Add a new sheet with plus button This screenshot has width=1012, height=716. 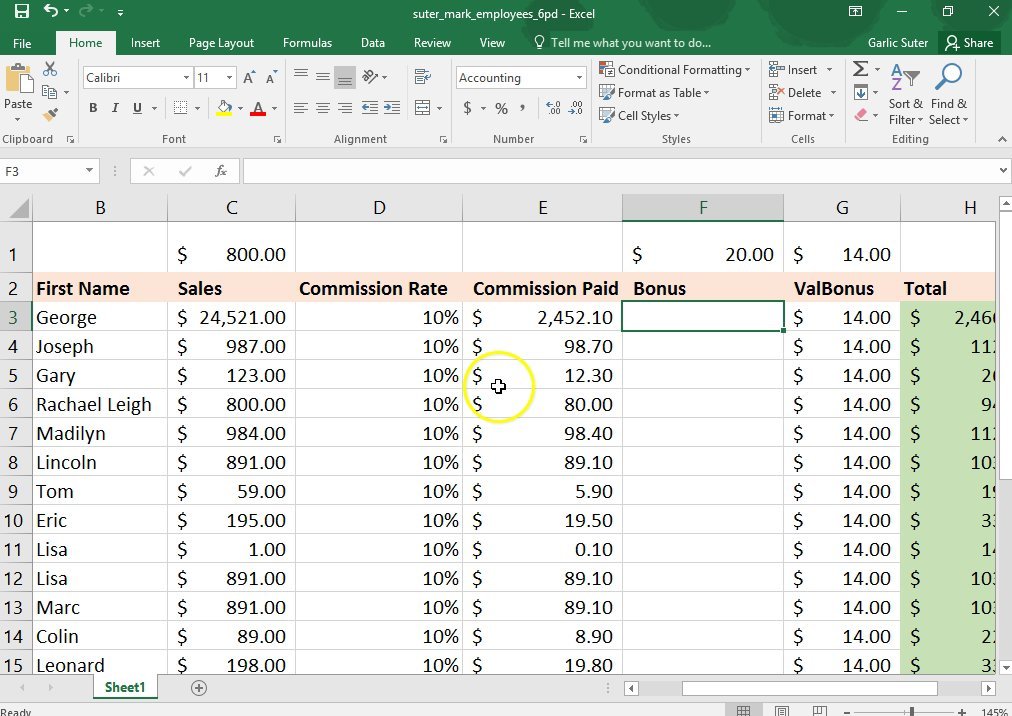199,687
